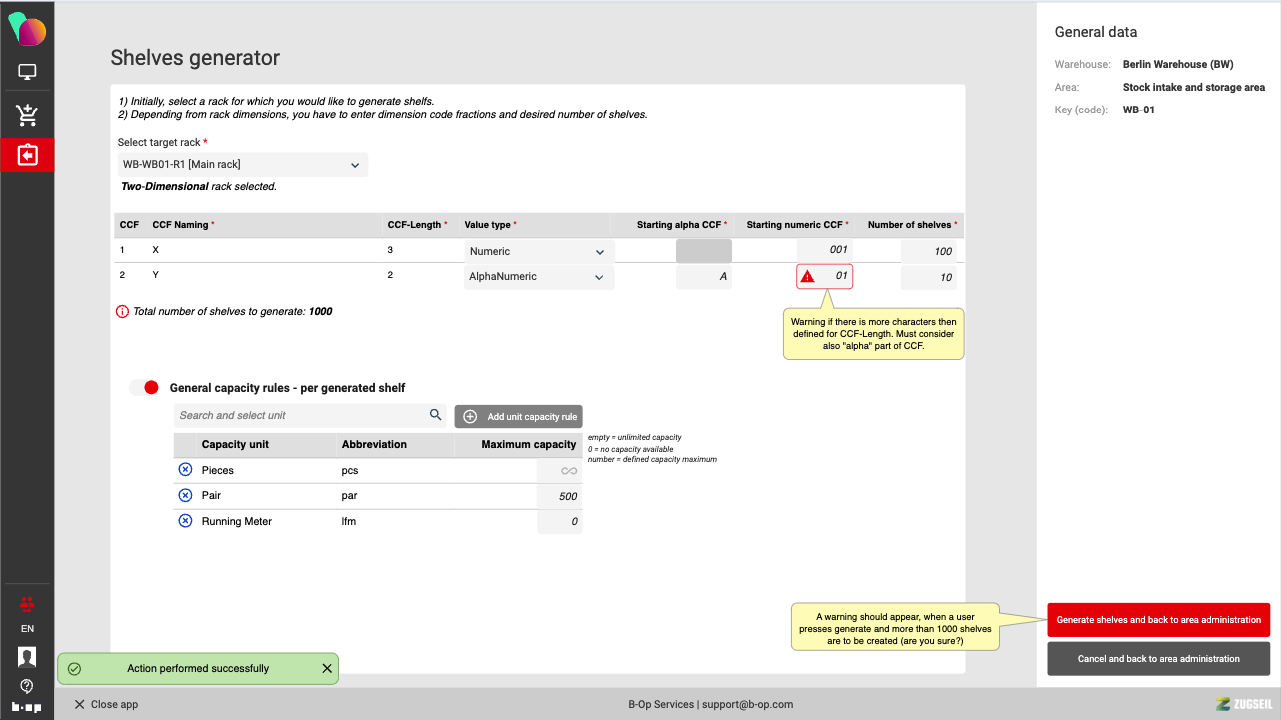Remove the Running Meter capacity row

(x=185, y=521)
